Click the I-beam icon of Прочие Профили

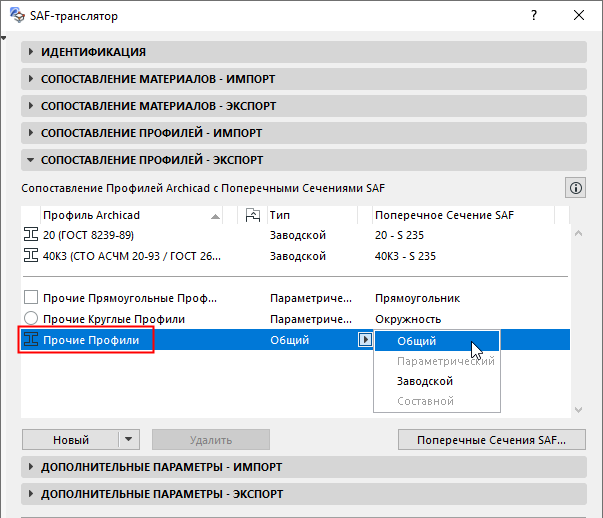click(x=31, y=339)
